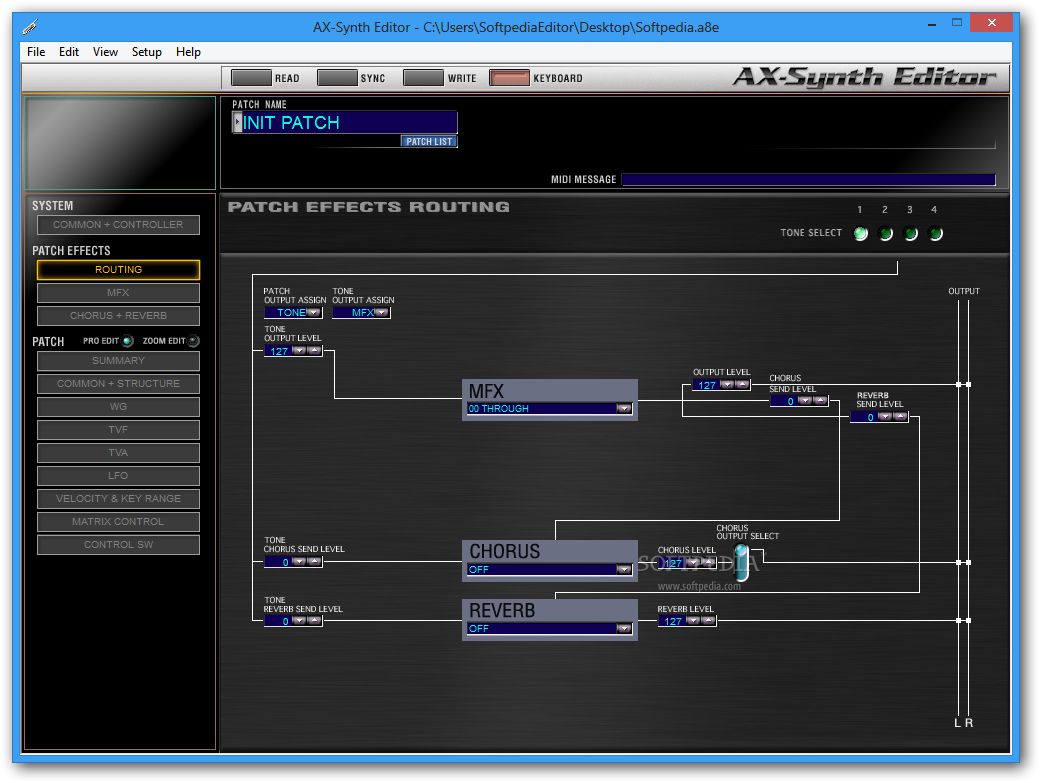Open VELOCITY & KEY RANGE page
1040x783 pixels.
tap(118, 499)
